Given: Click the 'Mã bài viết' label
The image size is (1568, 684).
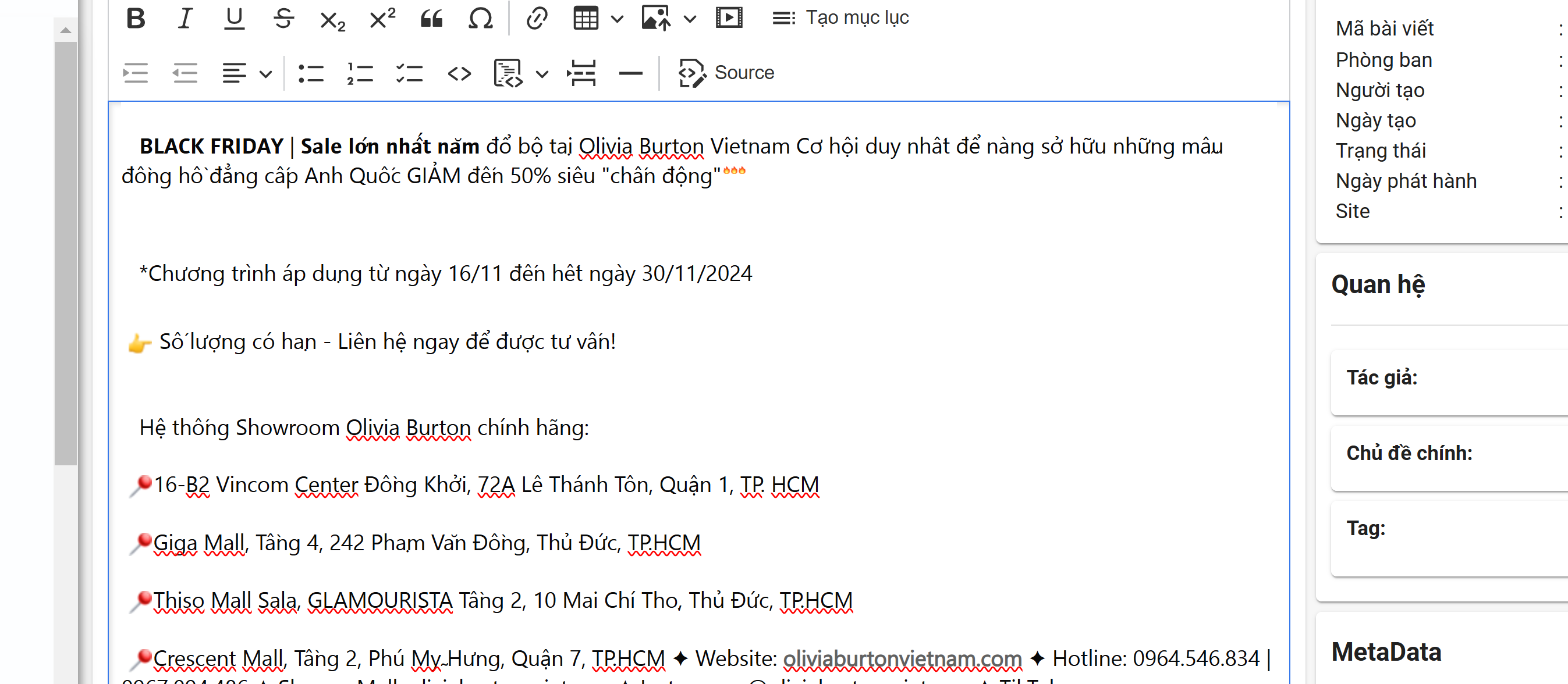Looking at the screenshot, I should point(1384,28).
